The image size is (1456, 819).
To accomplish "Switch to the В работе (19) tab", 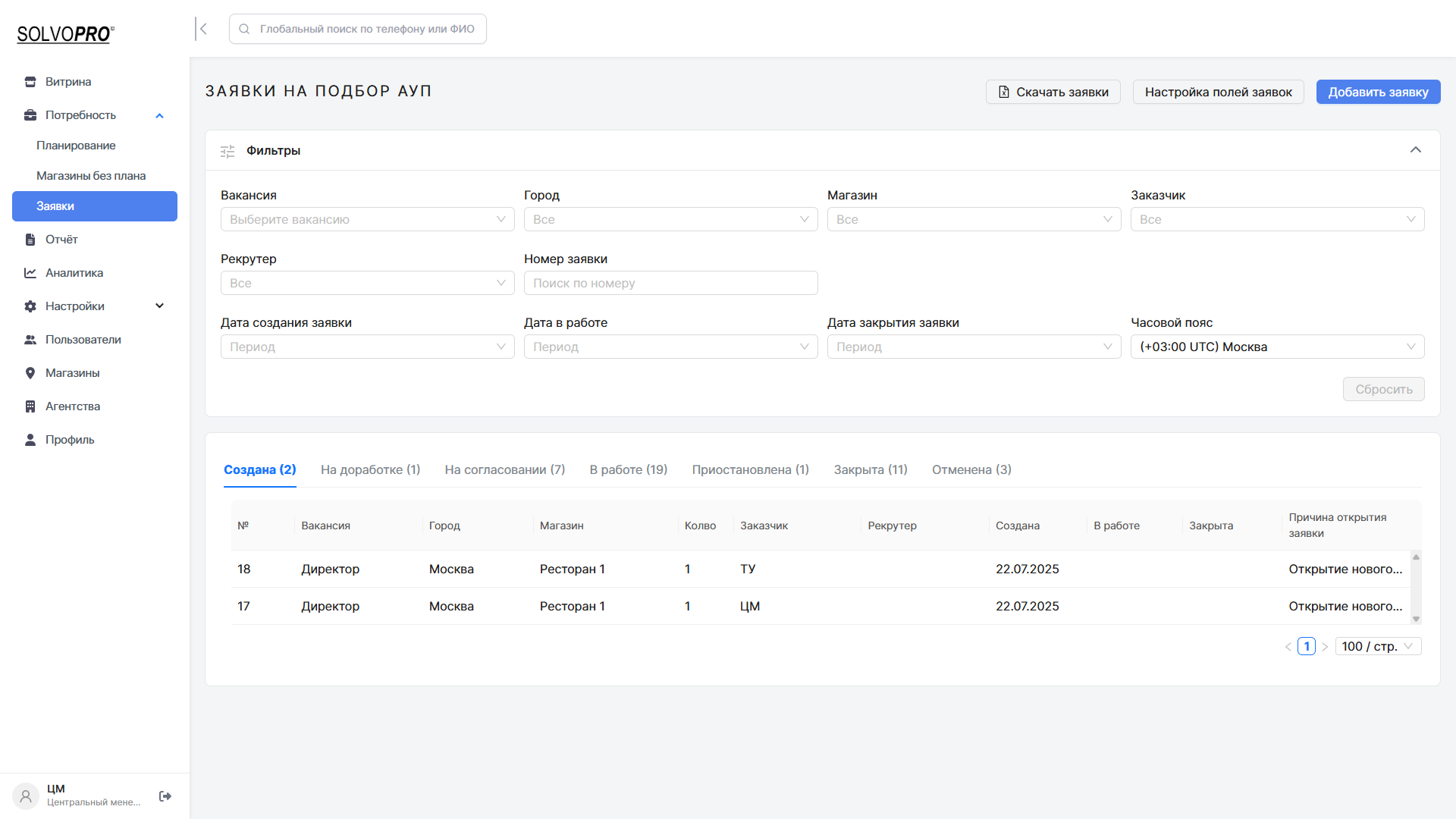I will (x=628, y=469).
